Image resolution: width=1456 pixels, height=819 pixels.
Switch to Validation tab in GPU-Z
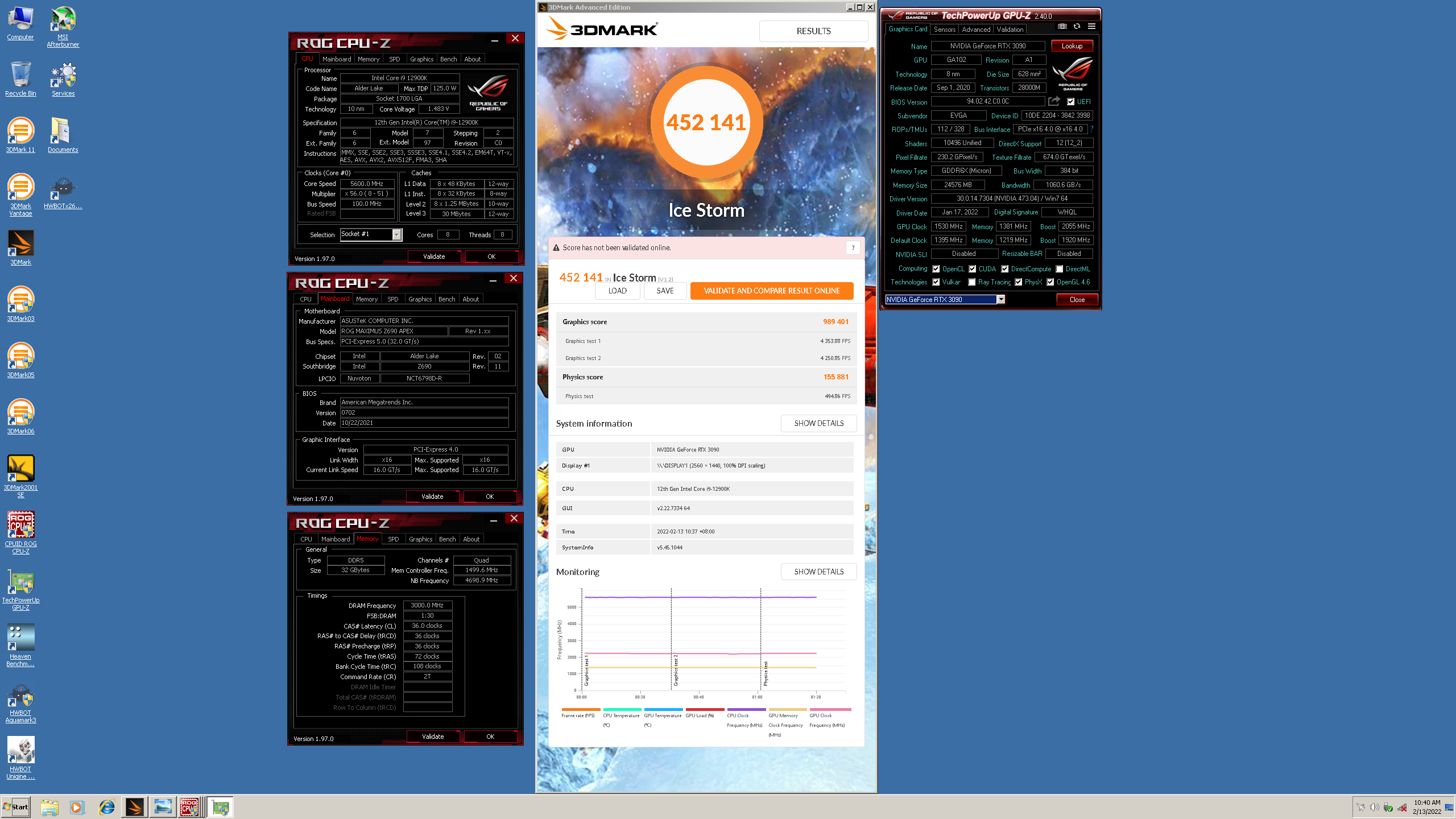click(1010, 29)
